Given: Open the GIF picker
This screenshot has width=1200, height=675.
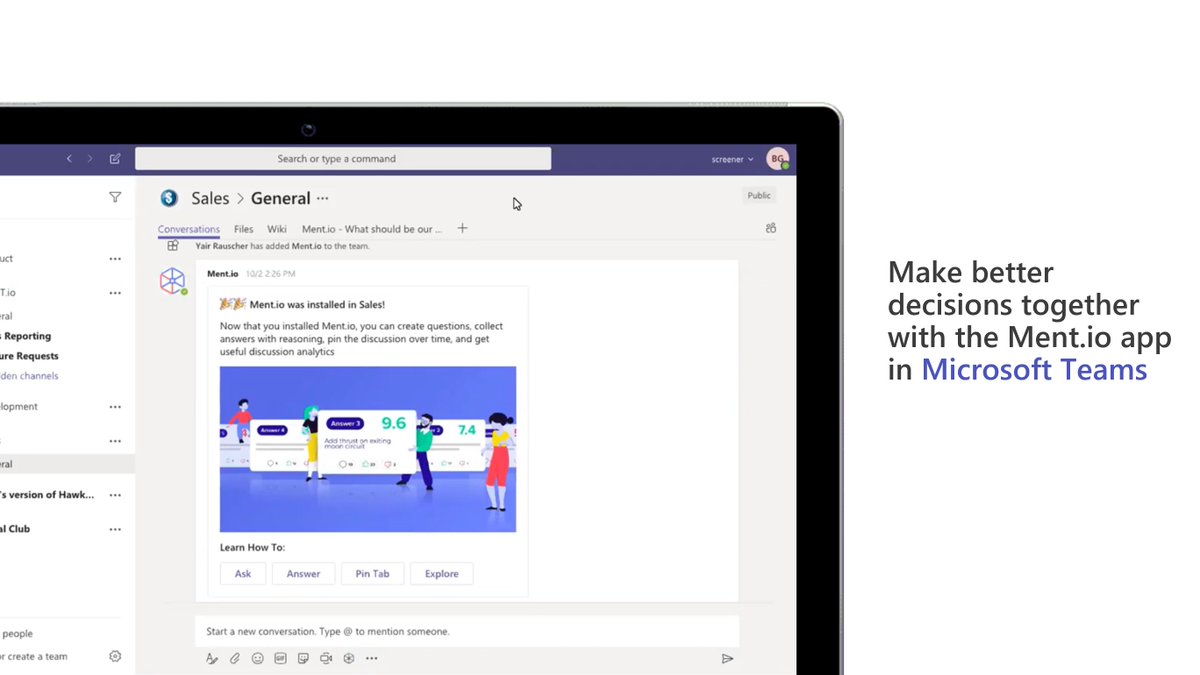Looking at the screenshot, I should tap(280, 658).
